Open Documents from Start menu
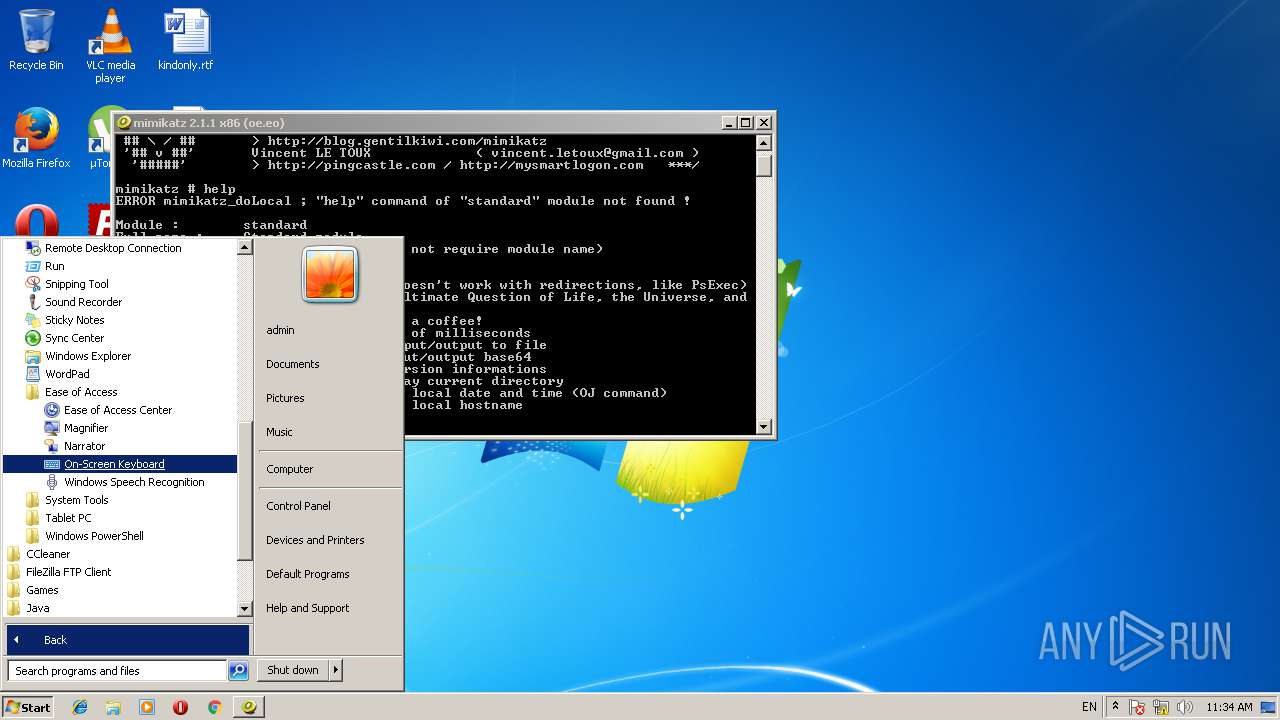The image size is (1280, 720). 292,364
